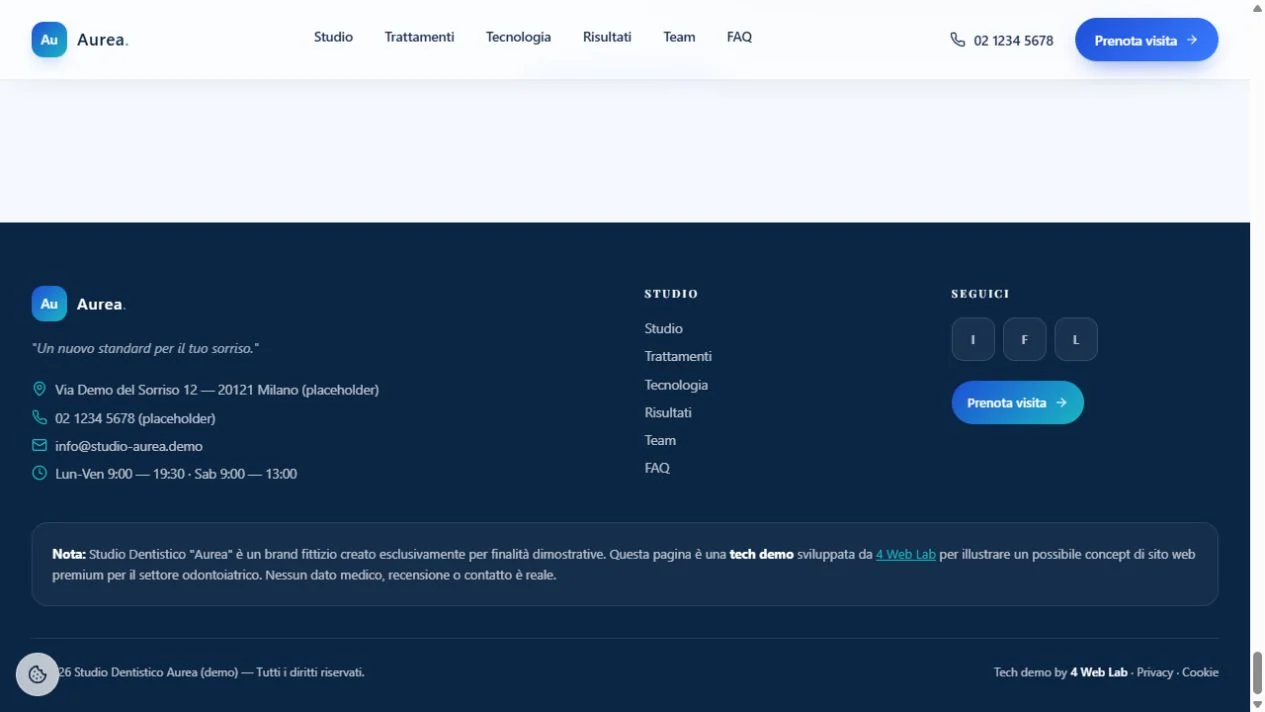1265x712 pixels.
Task: Click the page vertical scrollbar thumb
Action: click(x=1257, y=672)
